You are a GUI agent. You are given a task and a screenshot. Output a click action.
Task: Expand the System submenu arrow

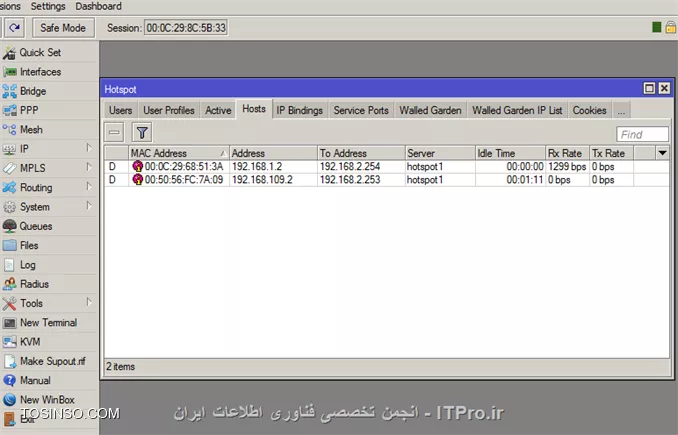89,206
